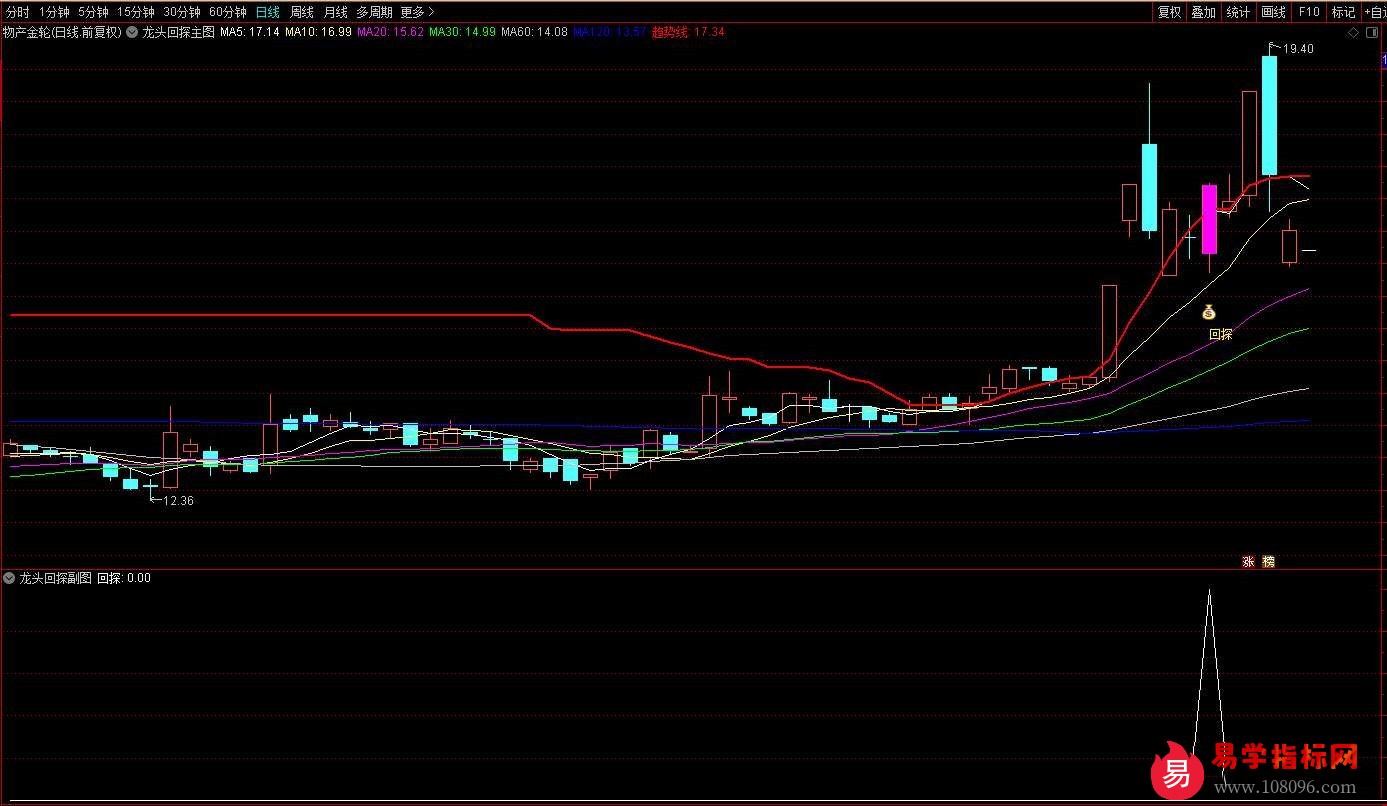Expand main chart indicator dropdown arrow
This screenshot has width=1387, height=806.
132,32
